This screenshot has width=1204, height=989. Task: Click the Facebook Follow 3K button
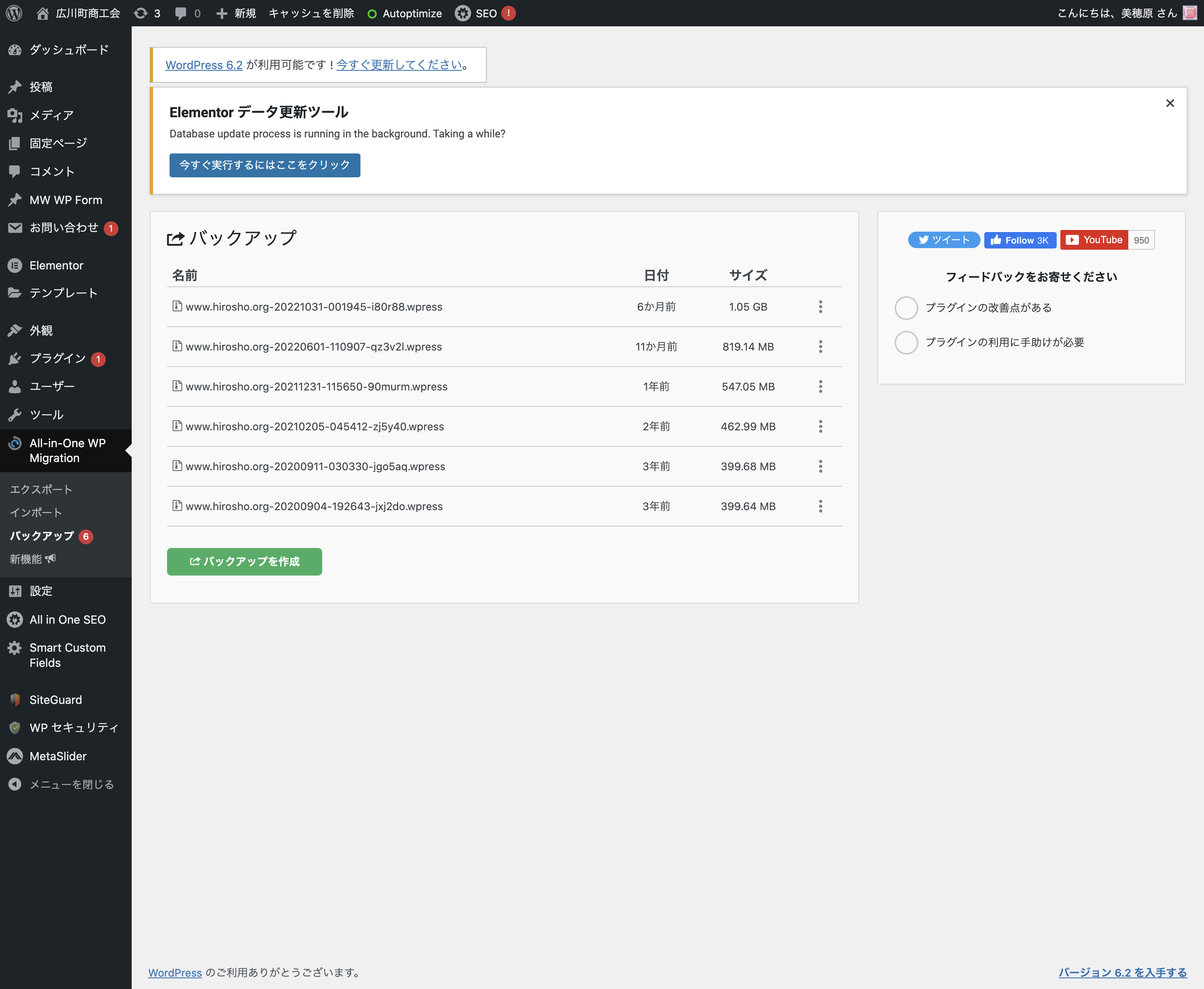[x=1020, y=240]
